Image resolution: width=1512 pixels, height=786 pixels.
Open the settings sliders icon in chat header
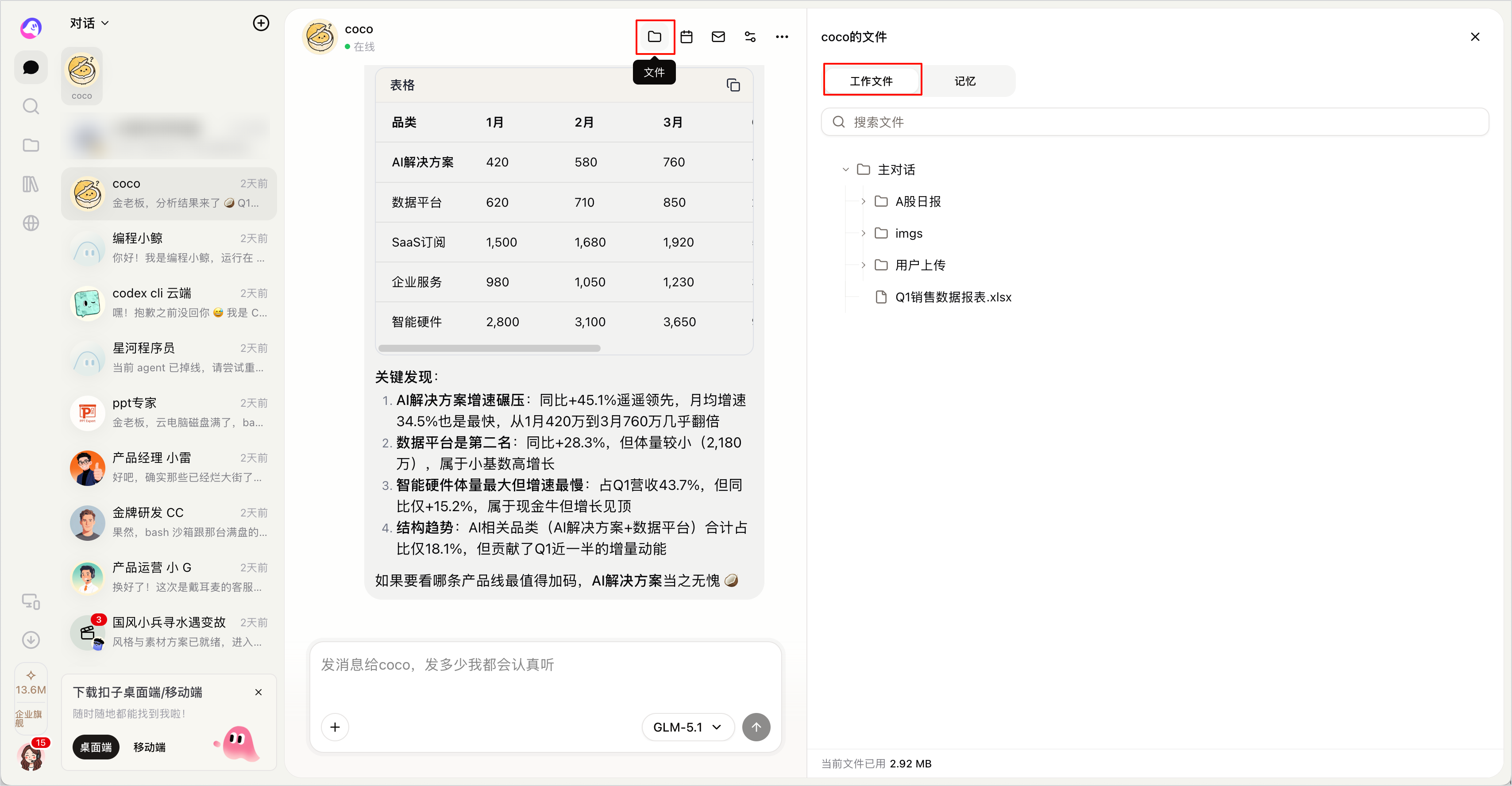[749, 36]
